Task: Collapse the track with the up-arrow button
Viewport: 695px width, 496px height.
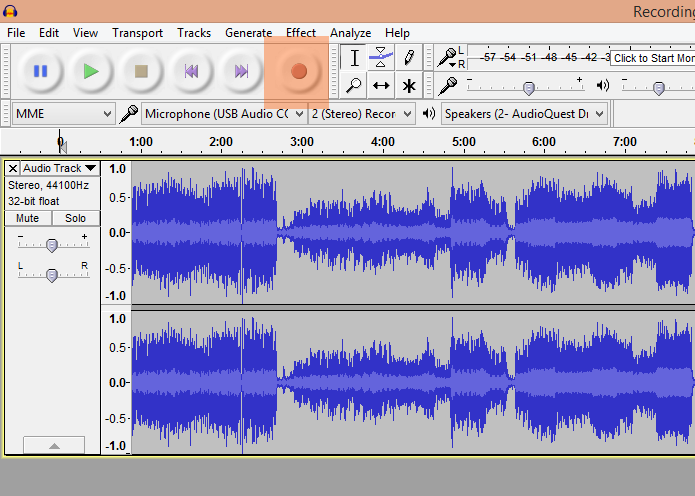Action: (54, 445)
